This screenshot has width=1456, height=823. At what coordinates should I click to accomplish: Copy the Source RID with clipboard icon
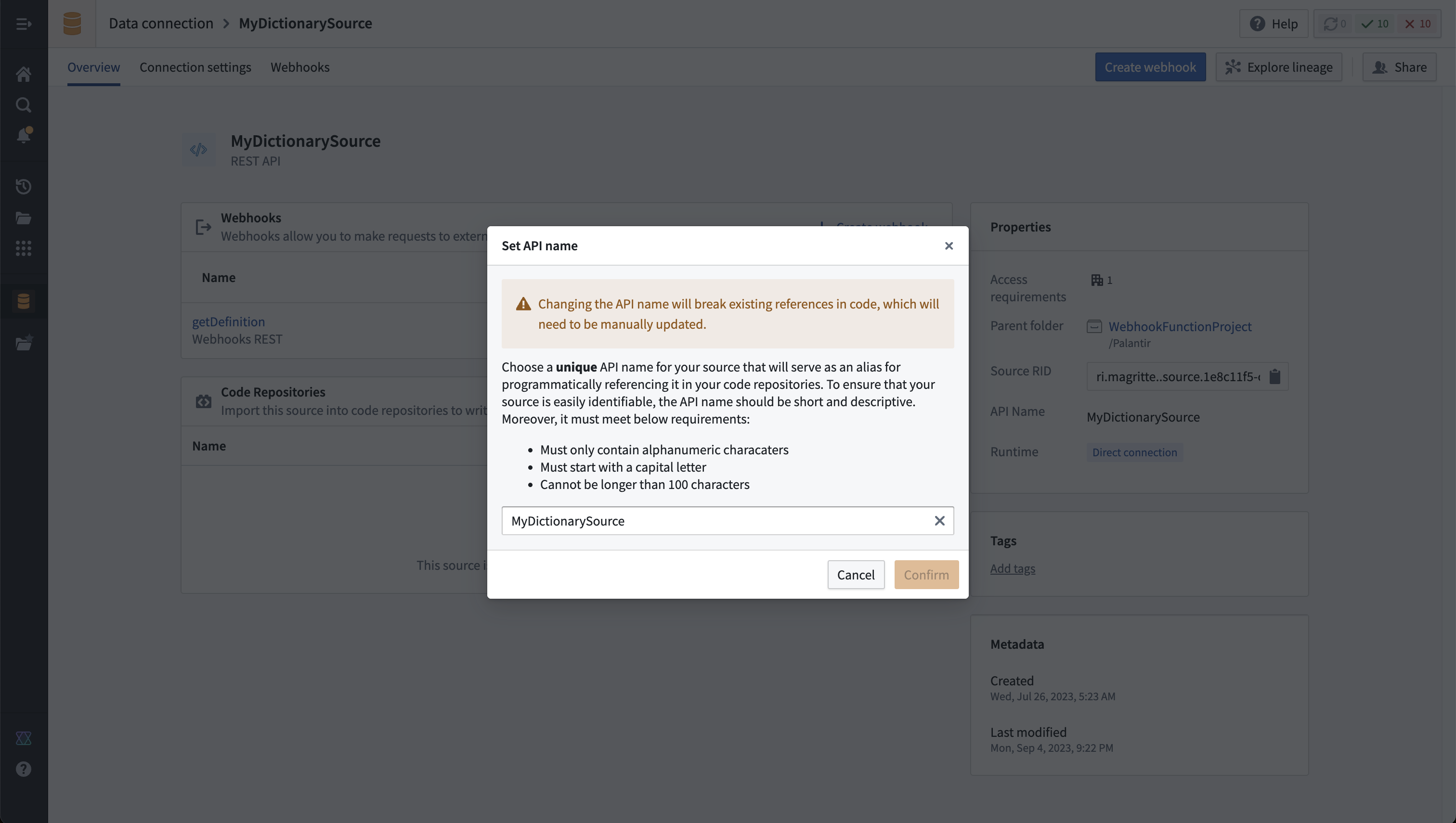tap(1274, 376)
